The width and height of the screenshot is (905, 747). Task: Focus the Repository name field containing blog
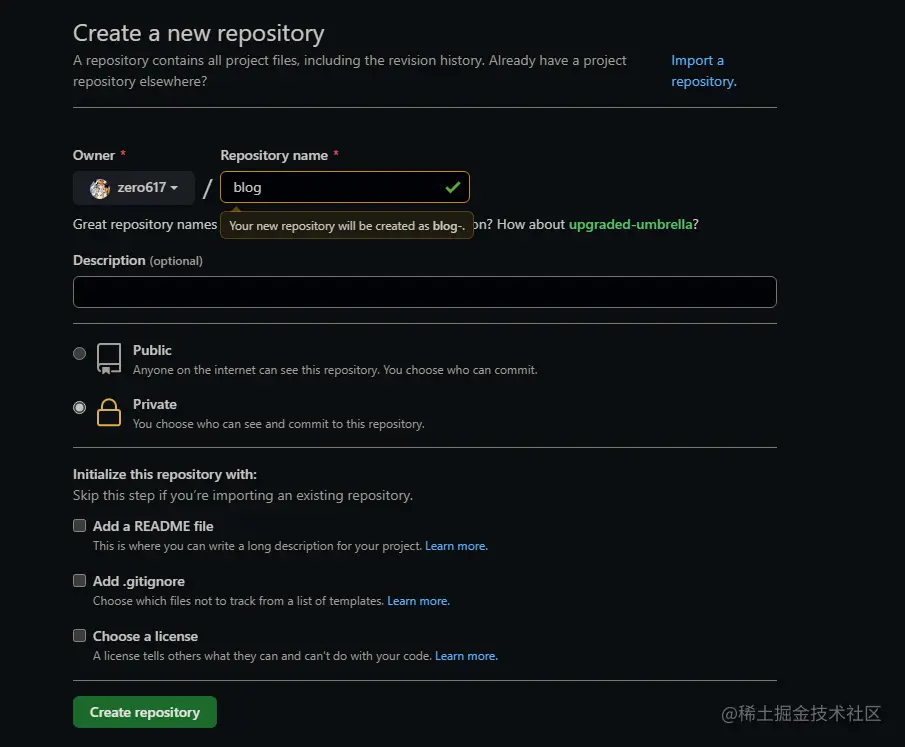pos(345,187)
